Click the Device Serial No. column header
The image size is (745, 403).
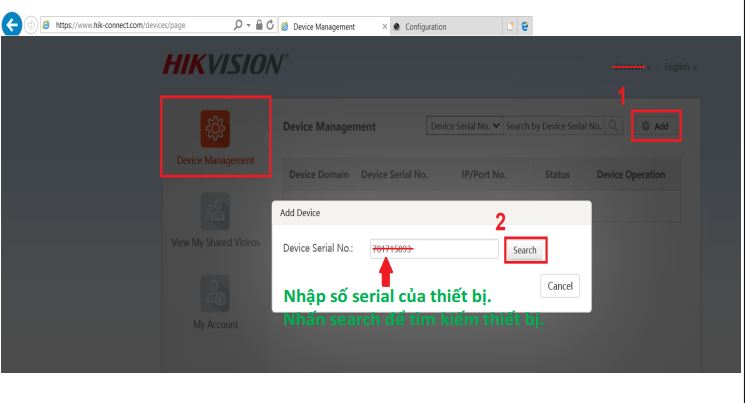point(394,174)
